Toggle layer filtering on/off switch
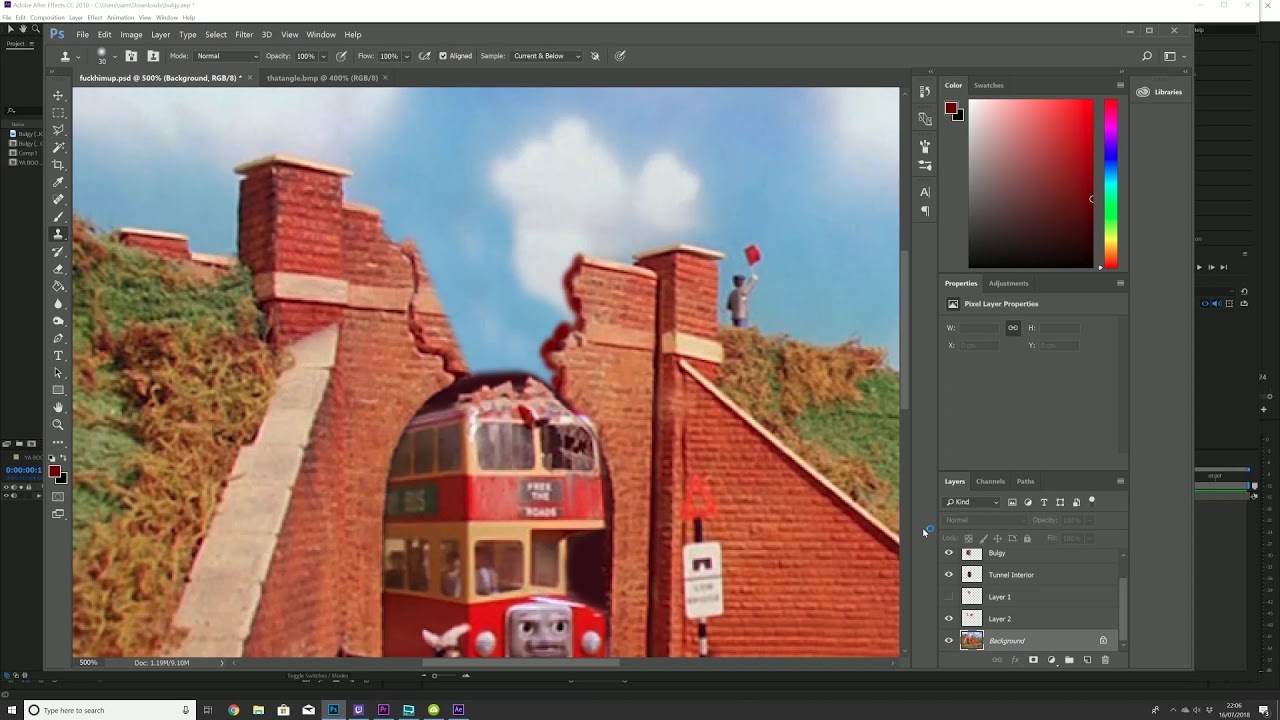The width and height of the screenshot is (1280, 720). (1092, 501)
